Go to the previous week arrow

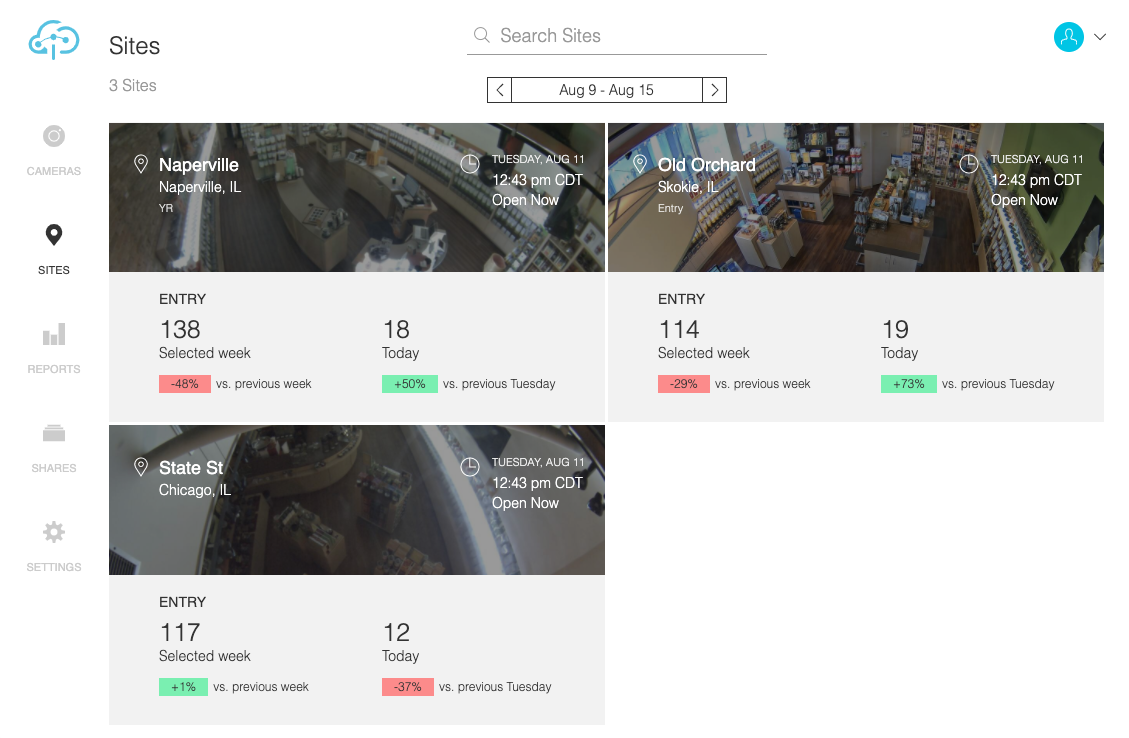coord(500,90)
